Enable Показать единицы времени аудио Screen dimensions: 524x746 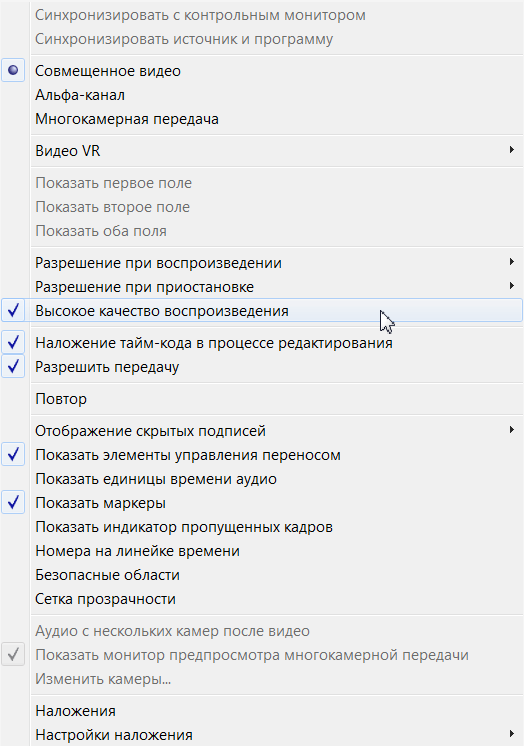point(262,479)
